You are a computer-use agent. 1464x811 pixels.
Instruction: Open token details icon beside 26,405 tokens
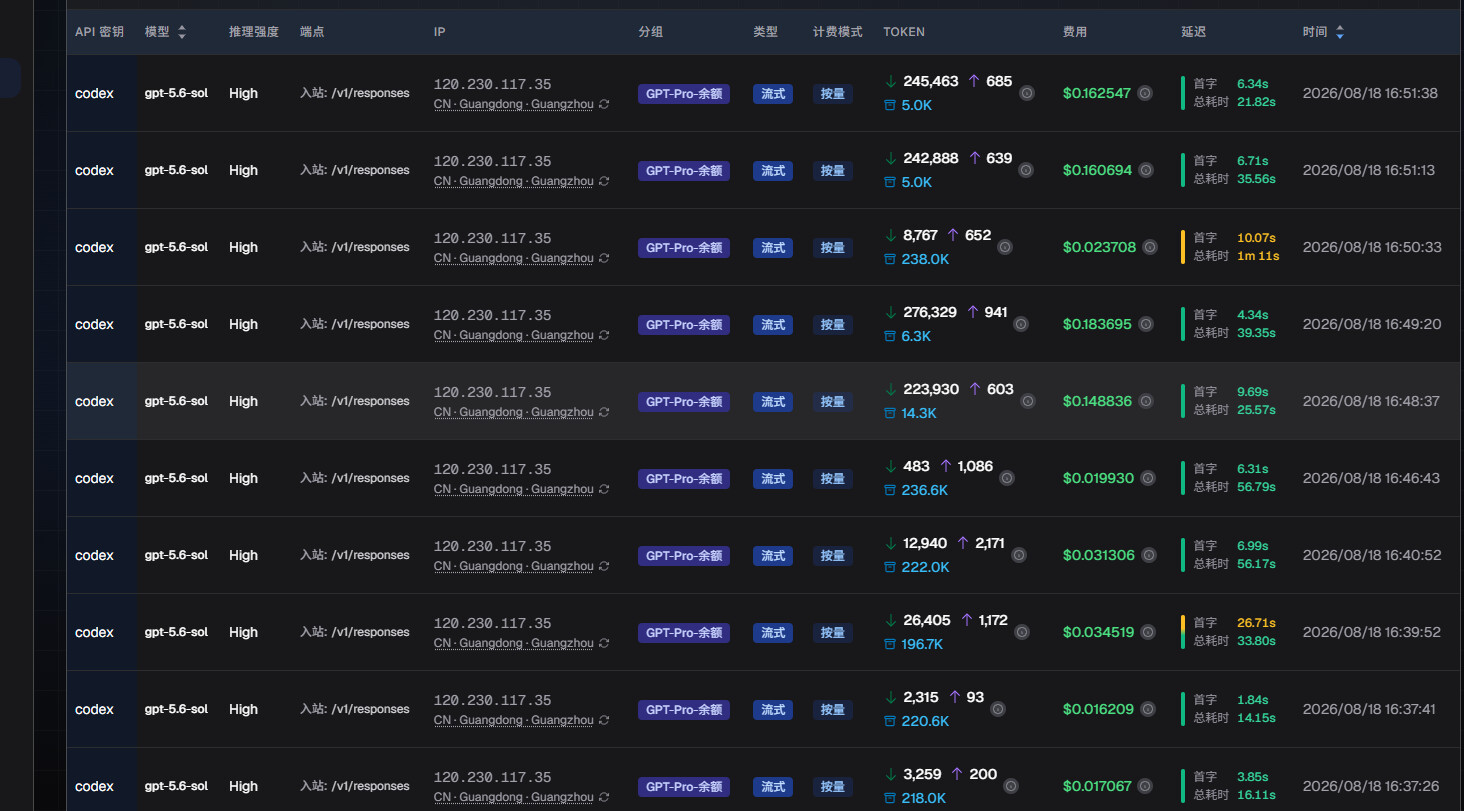1021,632
